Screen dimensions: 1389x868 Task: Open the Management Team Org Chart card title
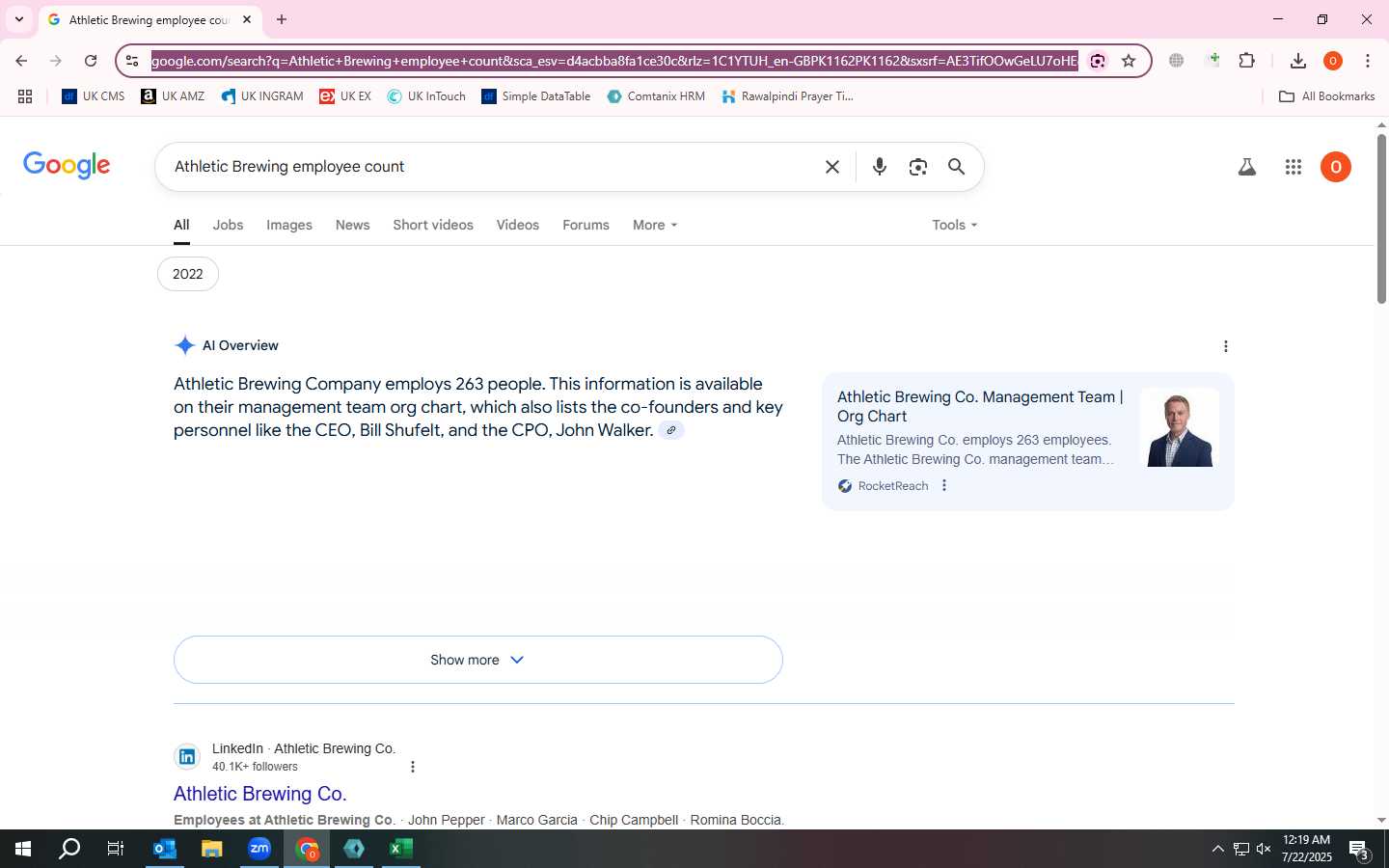click(x=980, y=406)
